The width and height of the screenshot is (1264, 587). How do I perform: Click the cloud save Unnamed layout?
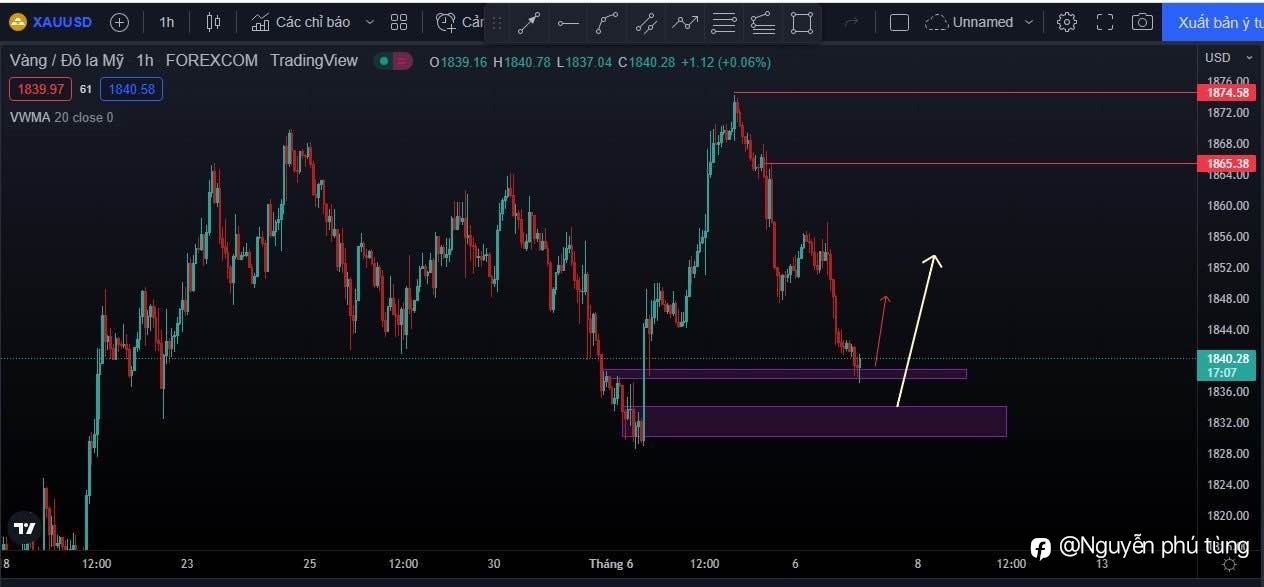pyautogui.click(x=969, y=22)
